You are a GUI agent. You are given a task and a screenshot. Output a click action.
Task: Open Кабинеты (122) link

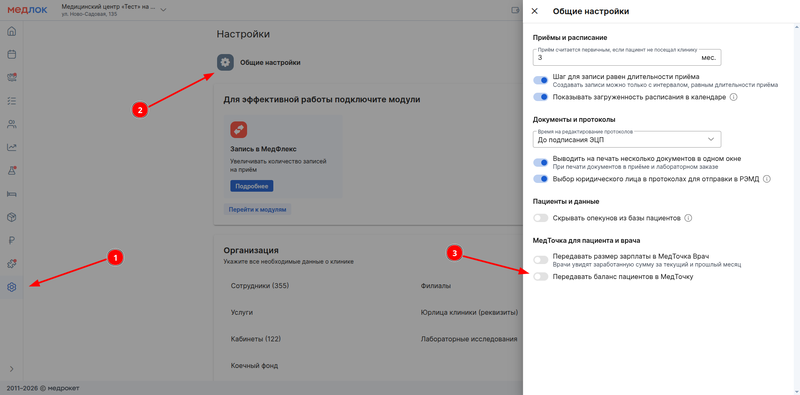[256, 339]
